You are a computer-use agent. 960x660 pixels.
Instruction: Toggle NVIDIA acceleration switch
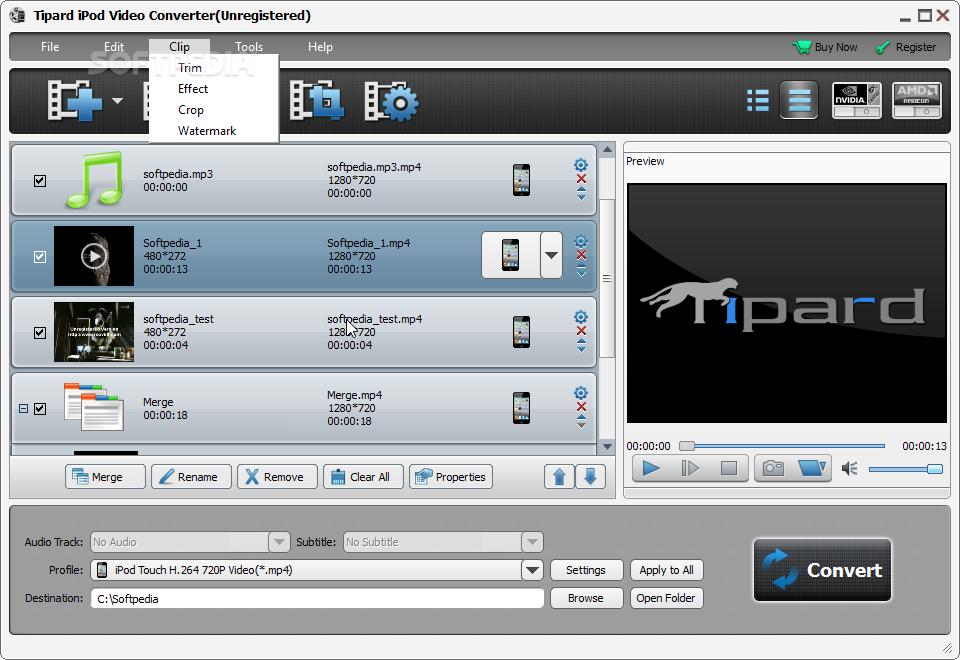857,100
